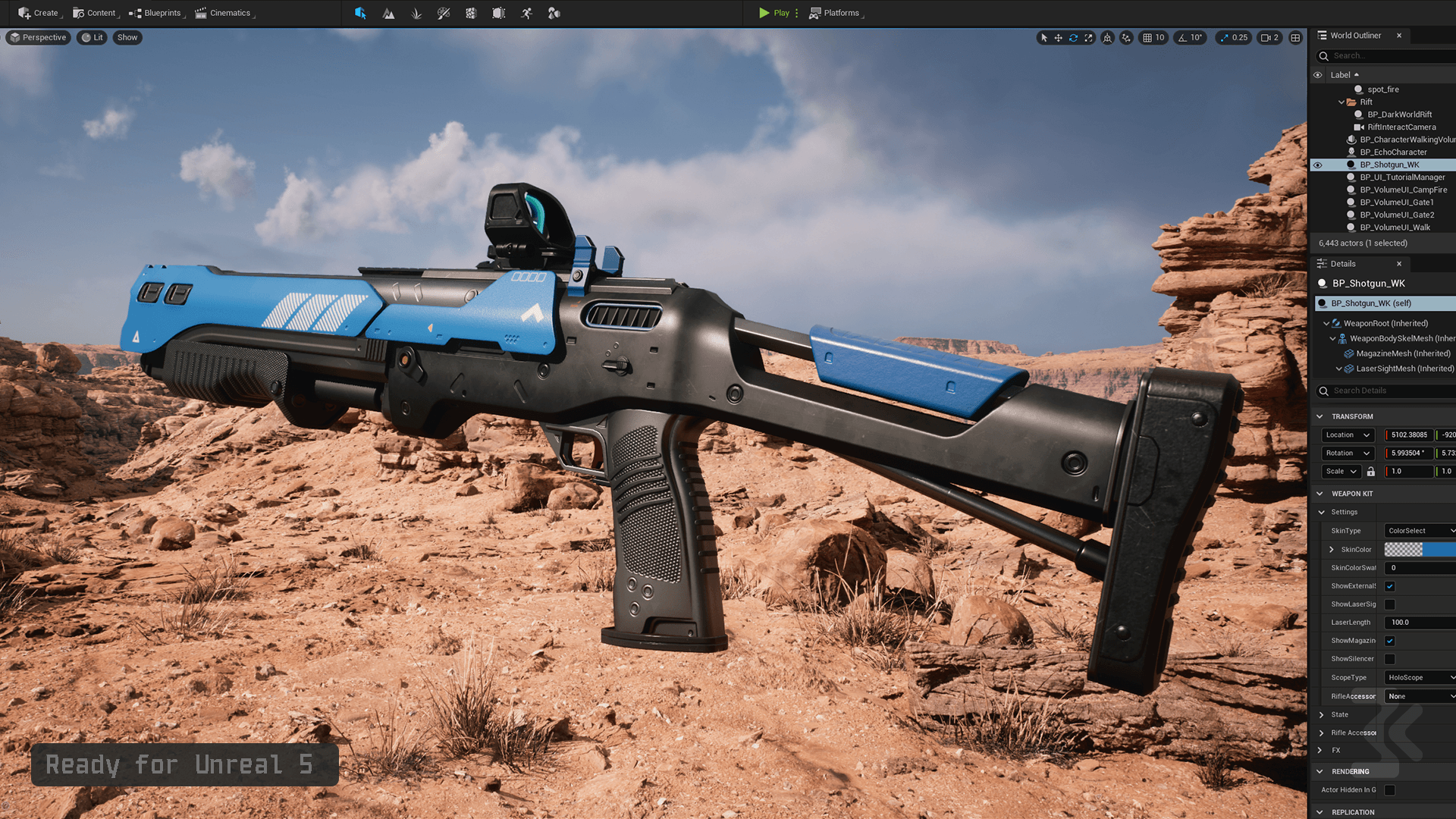Open the Lit view mode menu
This screenshot has width=1456, height=819.
93,37
